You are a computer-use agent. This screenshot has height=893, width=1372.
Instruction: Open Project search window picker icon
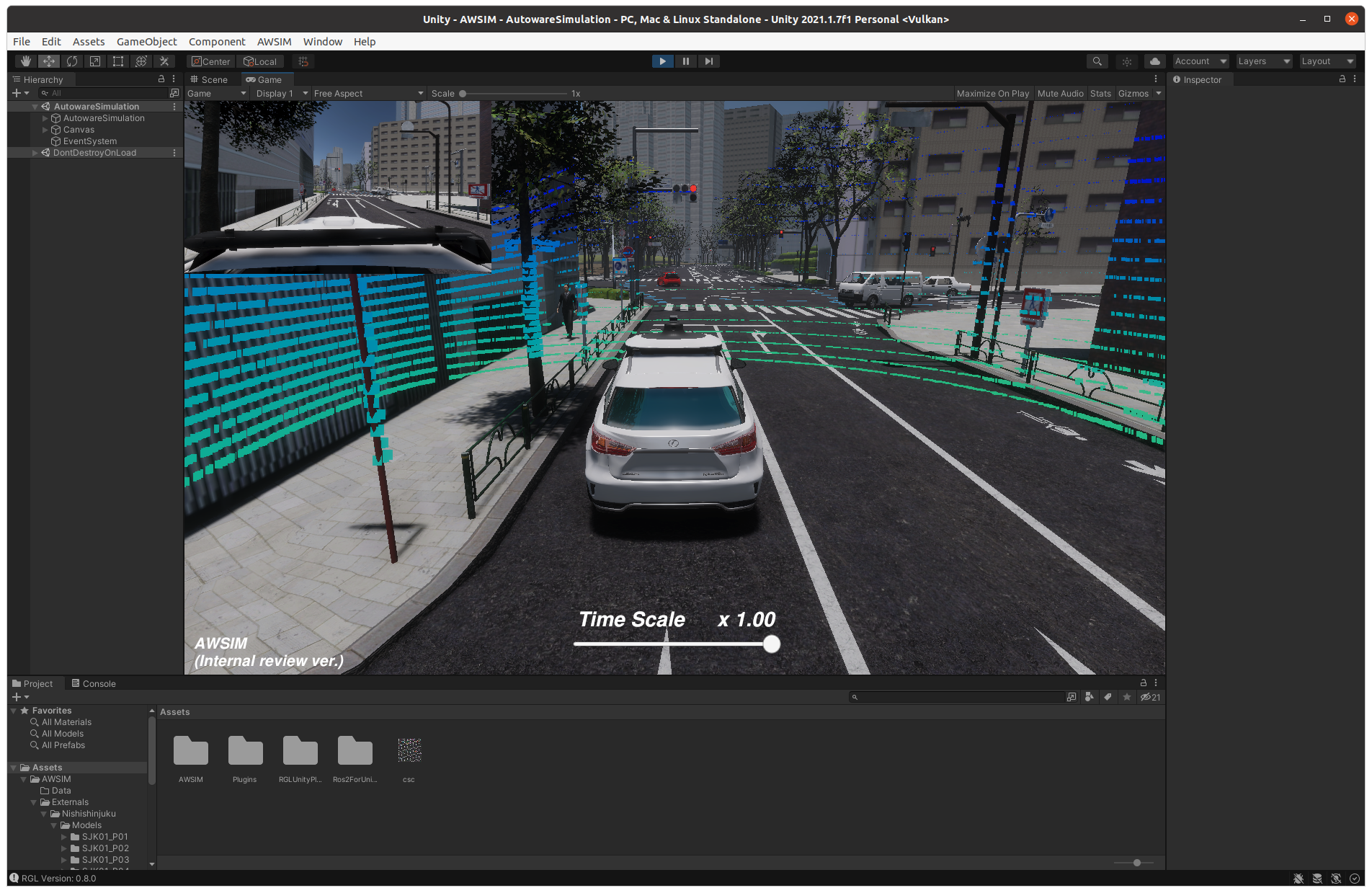(x=1072, y=697)
